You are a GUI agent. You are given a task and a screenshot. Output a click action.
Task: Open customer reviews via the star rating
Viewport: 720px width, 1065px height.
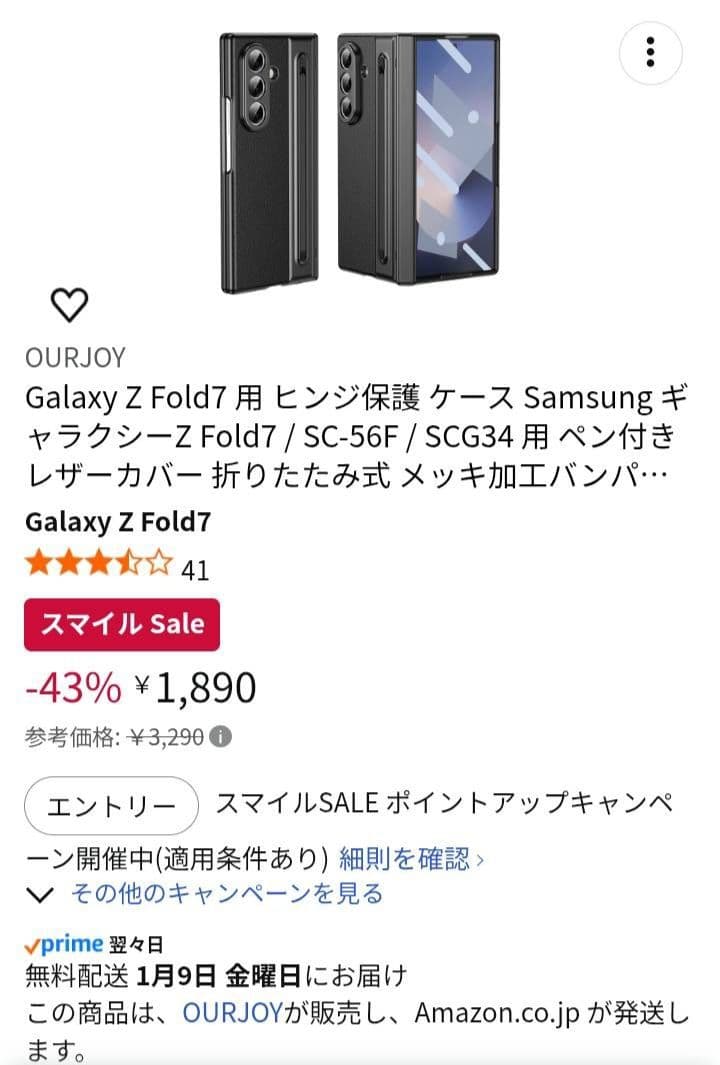coord(90,564)
